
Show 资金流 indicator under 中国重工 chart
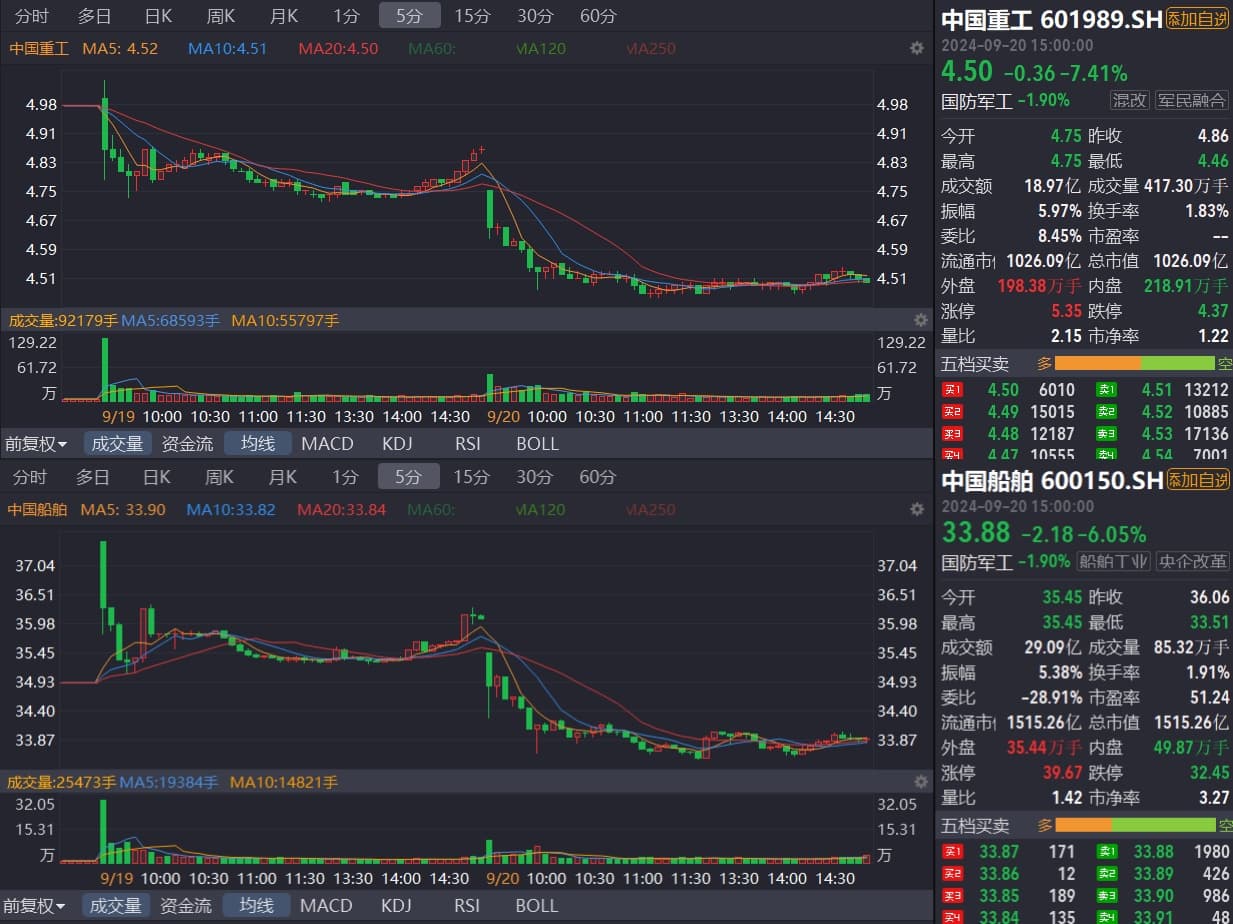[x=187, y=444]
